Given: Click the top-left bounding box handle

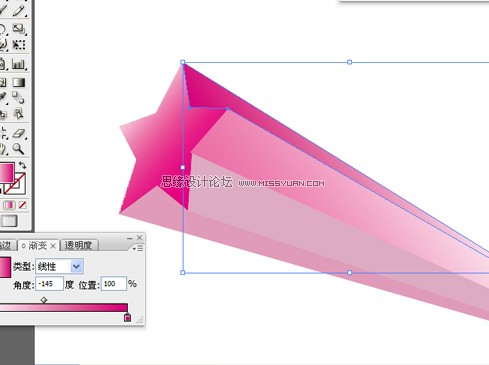Looking at the screenshot, I should pos(183,62).
